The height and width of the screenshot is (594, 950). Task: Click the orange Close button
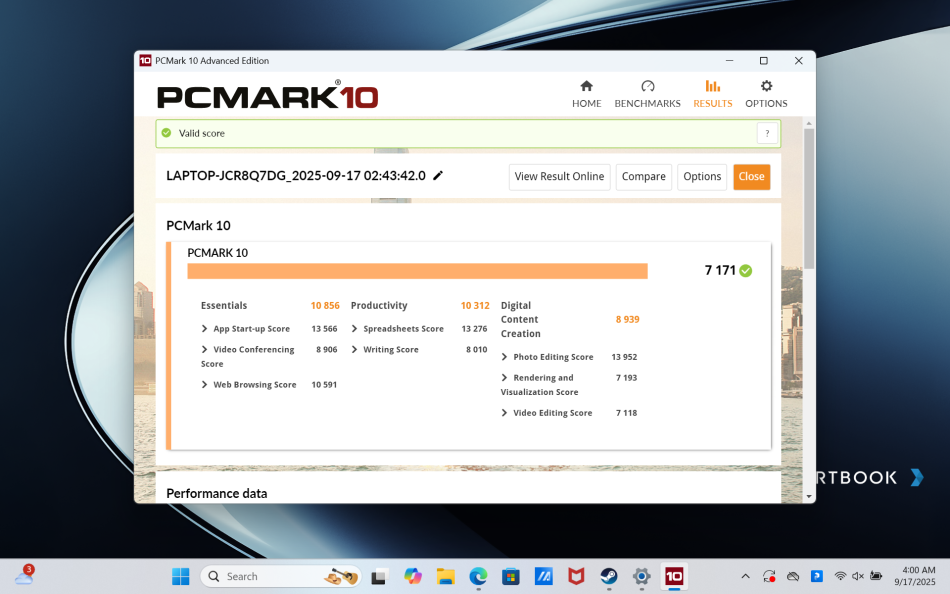pos(751,177)
